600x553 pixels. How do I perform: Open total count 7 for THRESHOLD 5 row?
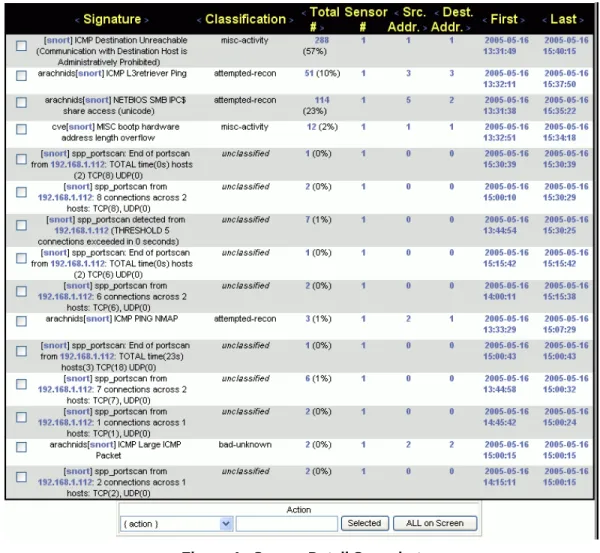tap(308, 220)
